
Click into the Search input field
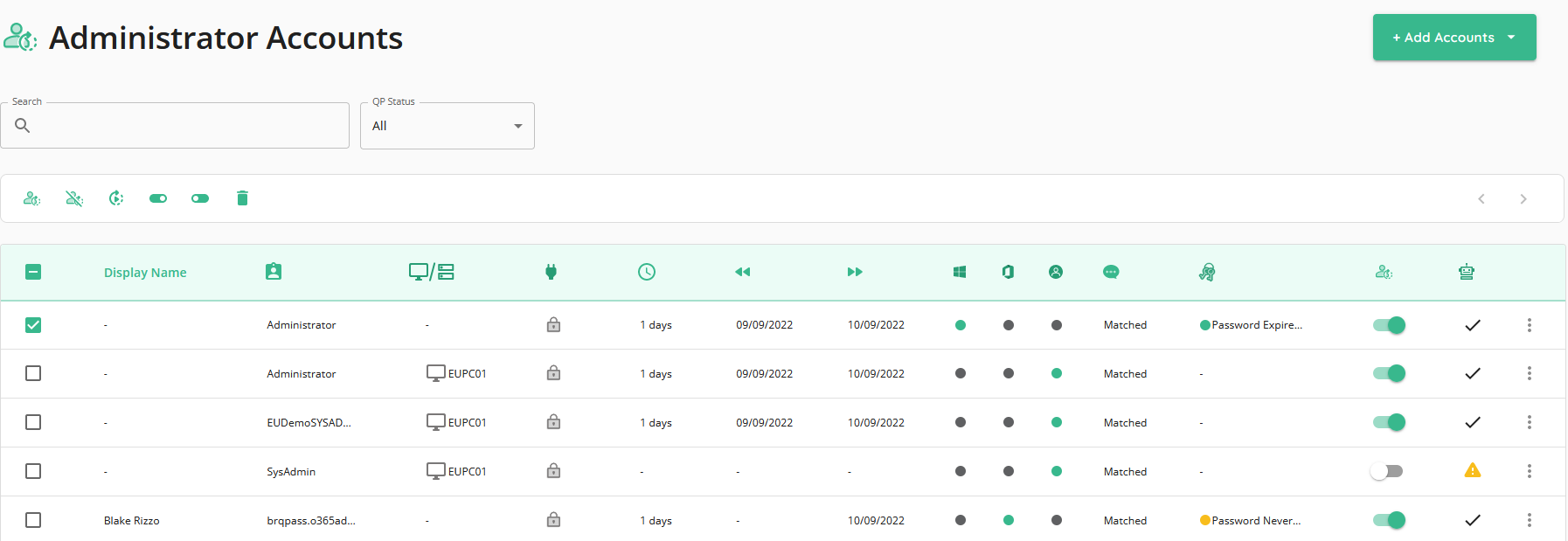coord(175,126)
